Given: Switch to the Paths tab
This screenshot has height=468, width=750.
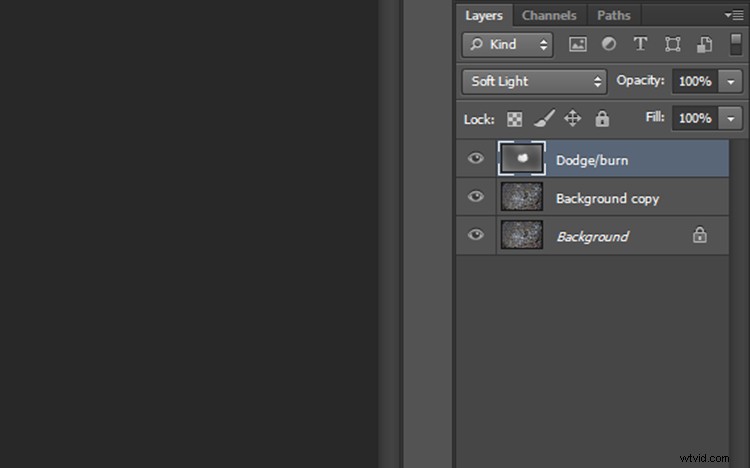Looking at the screenshot, I should point(614,15).
